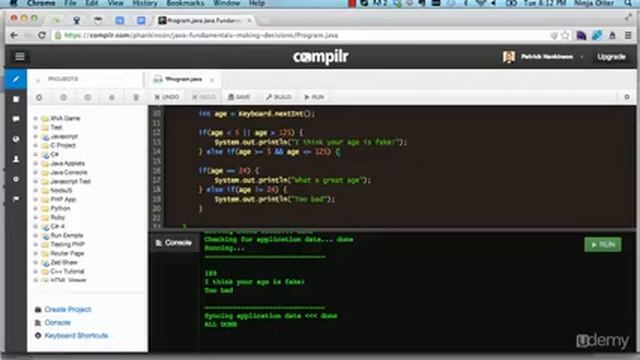Click the console output text 'ALL DONE'
The image size is (640, 360).
[x=220, y=324]
